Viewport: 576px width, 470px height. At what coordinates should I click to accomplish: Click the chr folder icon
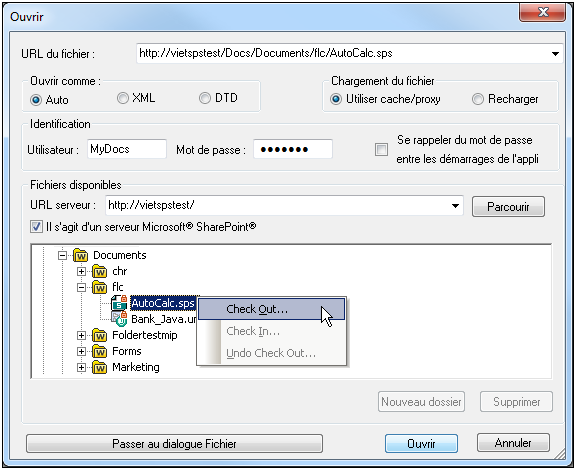pyautogui.click(x=99, y=272)
